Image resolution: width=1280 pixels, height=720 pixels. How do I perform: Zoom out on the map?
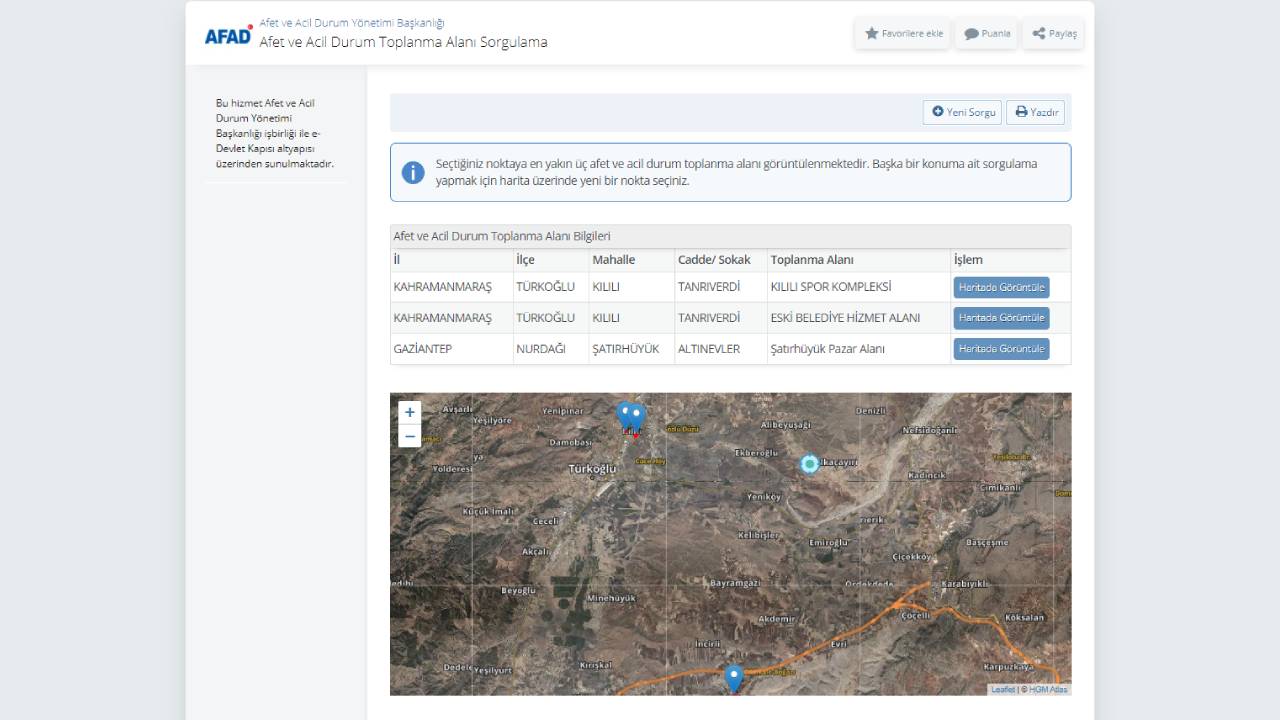(x=409, y=436)
